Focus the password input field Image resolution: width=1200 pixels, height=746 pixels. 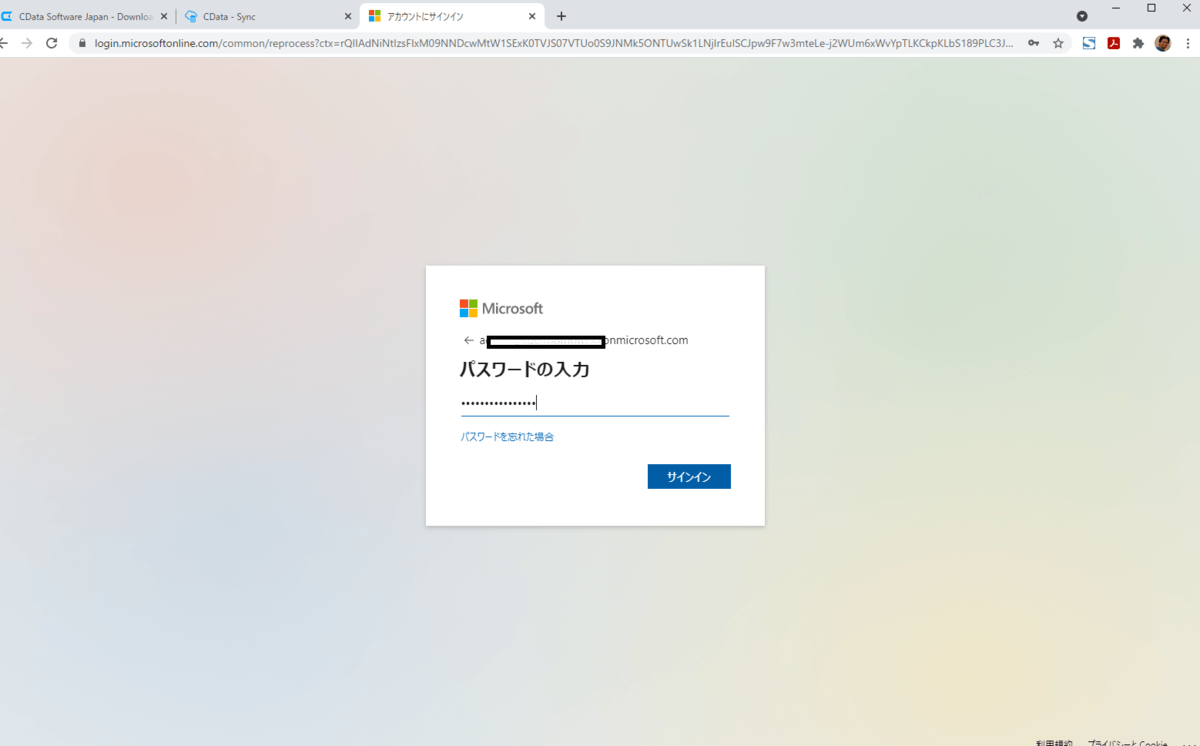click(x=595, y=403)
